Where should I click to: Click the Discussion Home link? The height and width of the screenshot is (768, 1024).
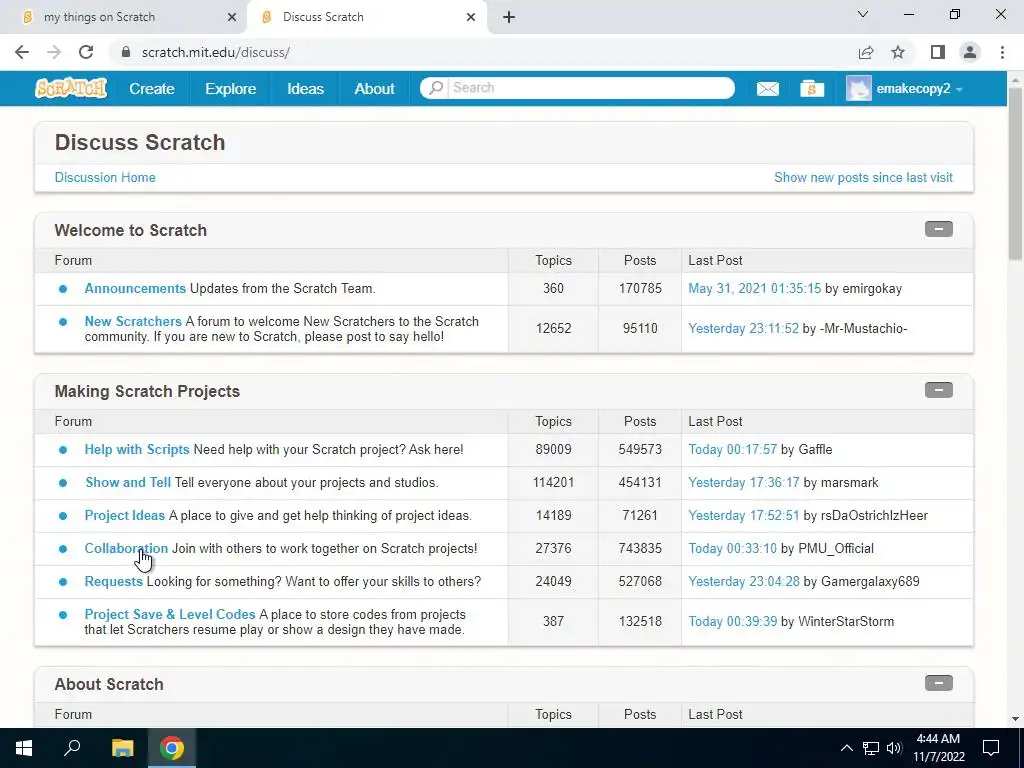click(105, 178)
